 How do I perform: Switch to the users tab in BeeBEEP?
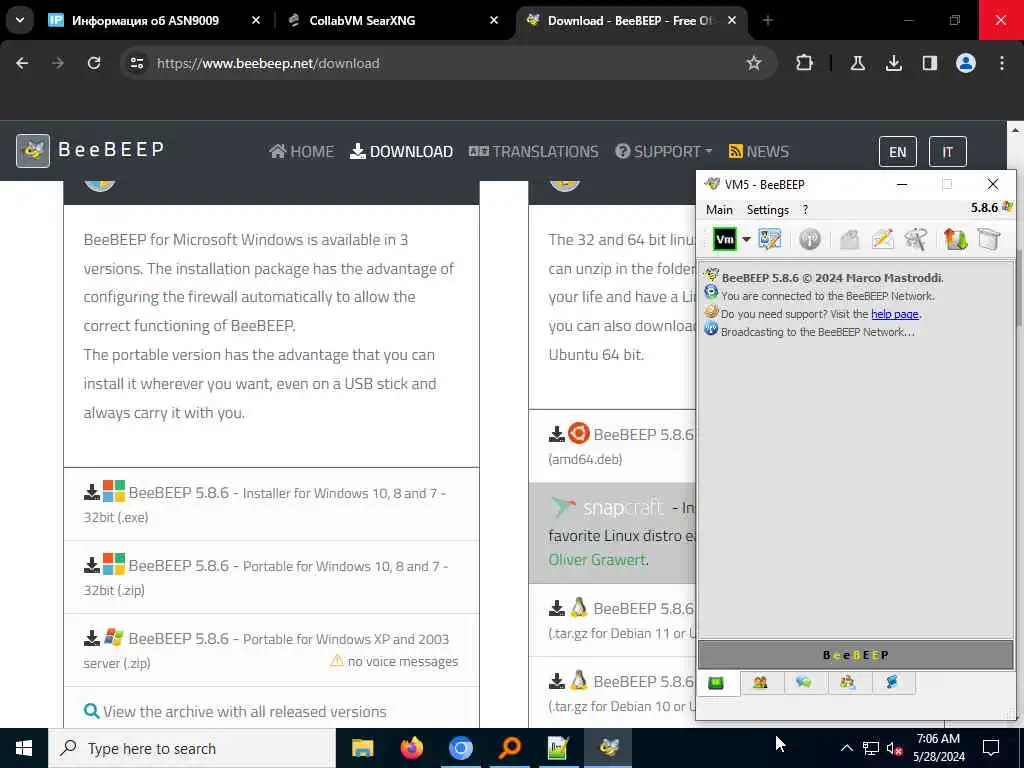click(x=760, y=683)
